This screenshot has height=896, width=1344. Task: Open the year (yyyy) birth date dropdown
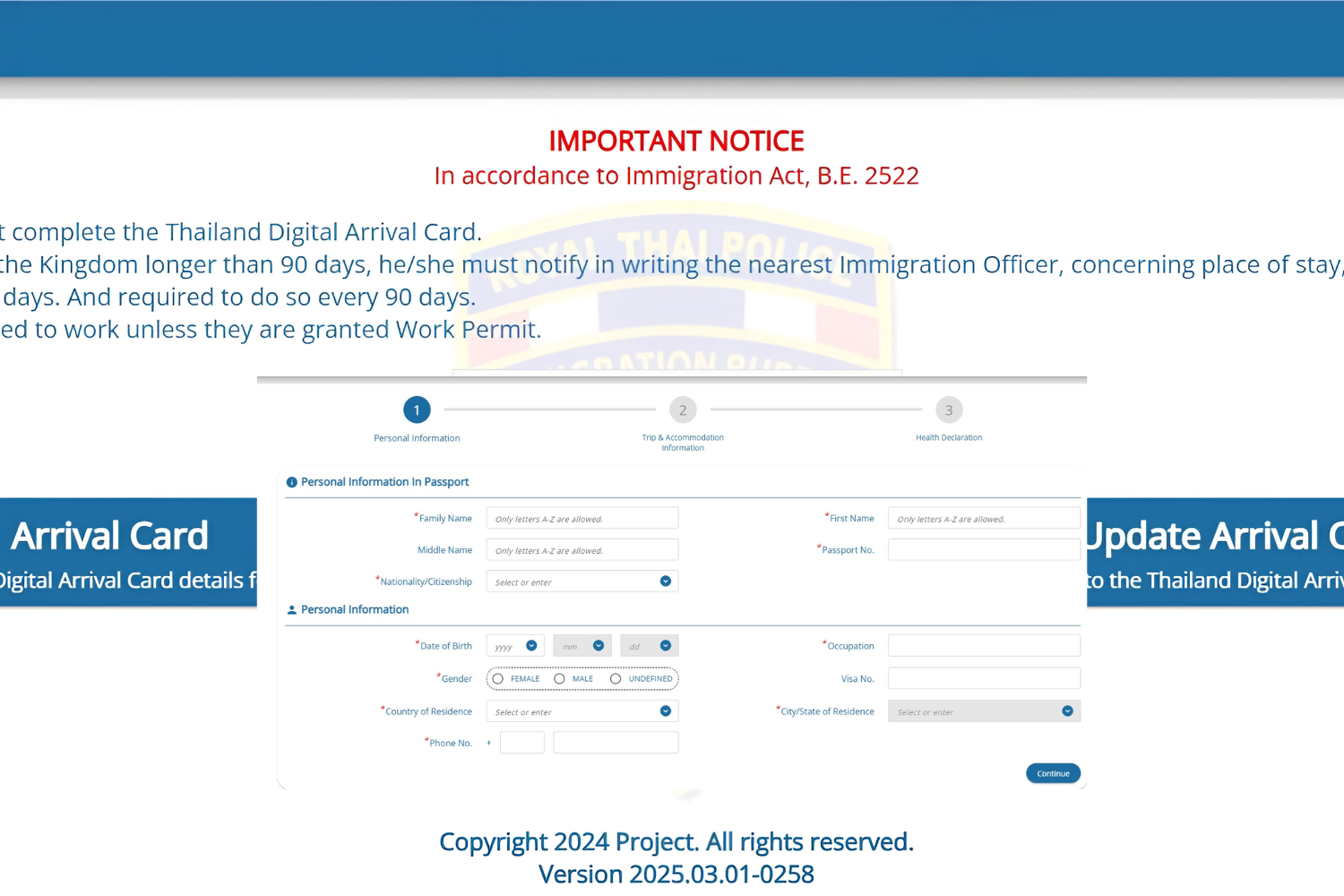tap(515, 646)
